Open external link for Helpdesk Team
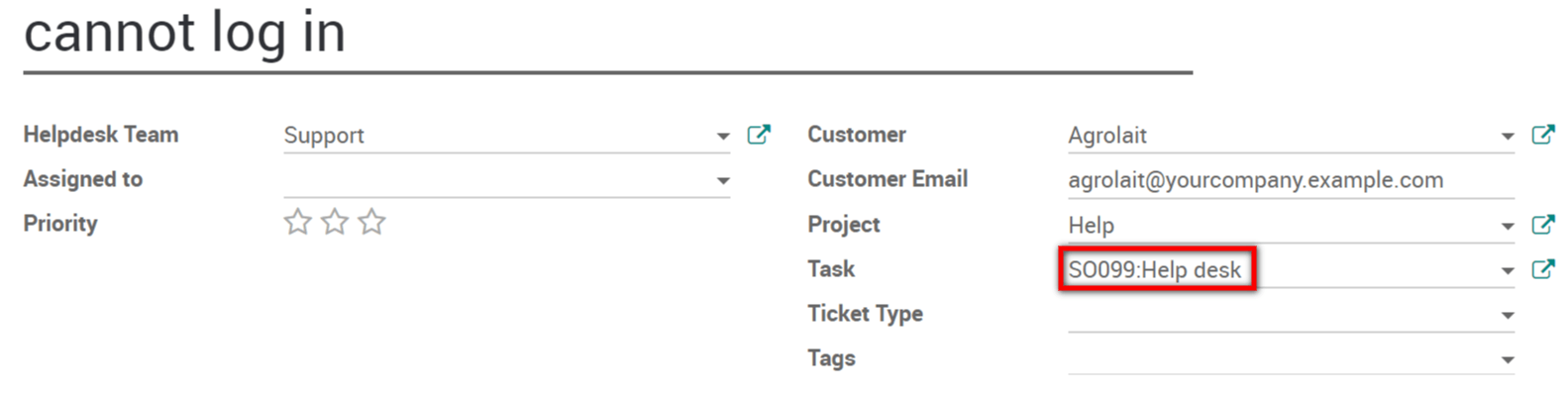Screen dimensions: 1568x395 click(759, 135)
